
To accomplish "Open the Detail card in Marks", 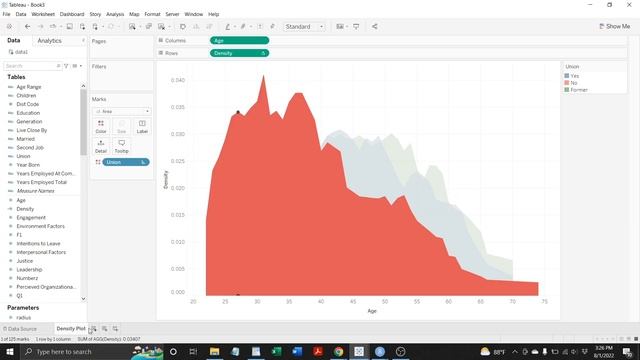I will point(101,146).
